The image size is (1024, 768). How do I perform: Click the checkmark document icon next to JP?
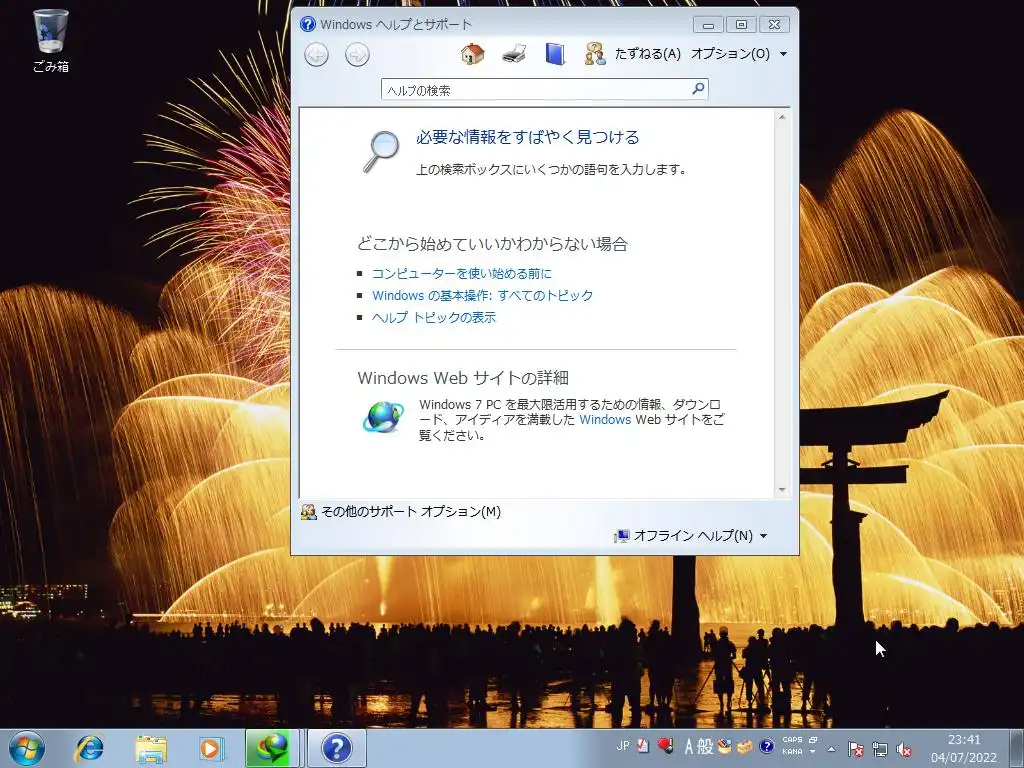point(643,745)
